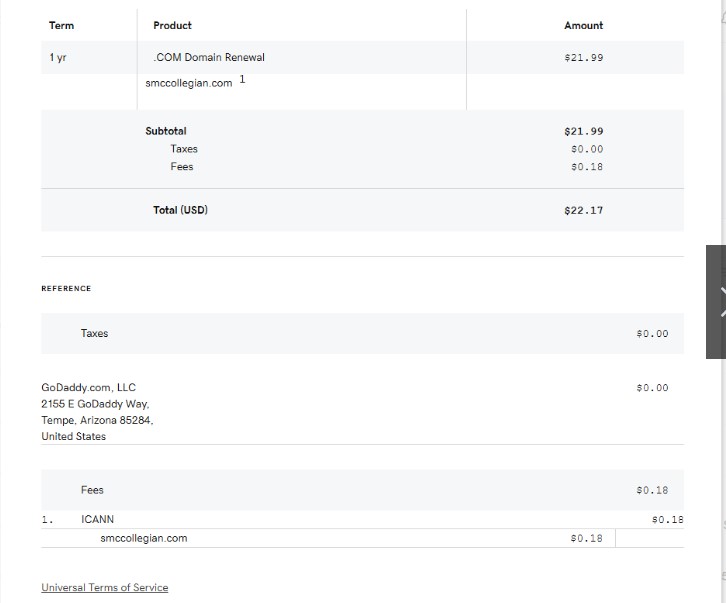This screenshot has width=726, height=603.
Task: Click the Fees heading in the Reference section
Action: point(92,490)
